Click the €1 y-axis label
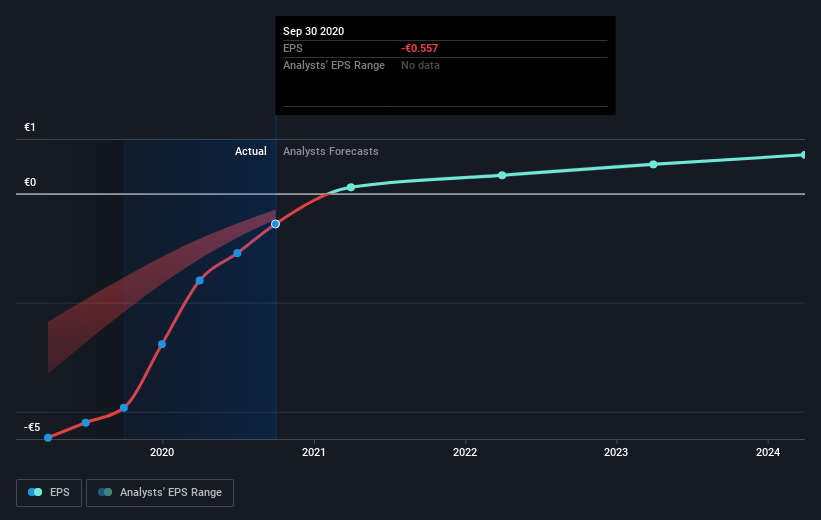Viewport: 821px width, 520px height. pyautogui.click(x=30, y=127)
